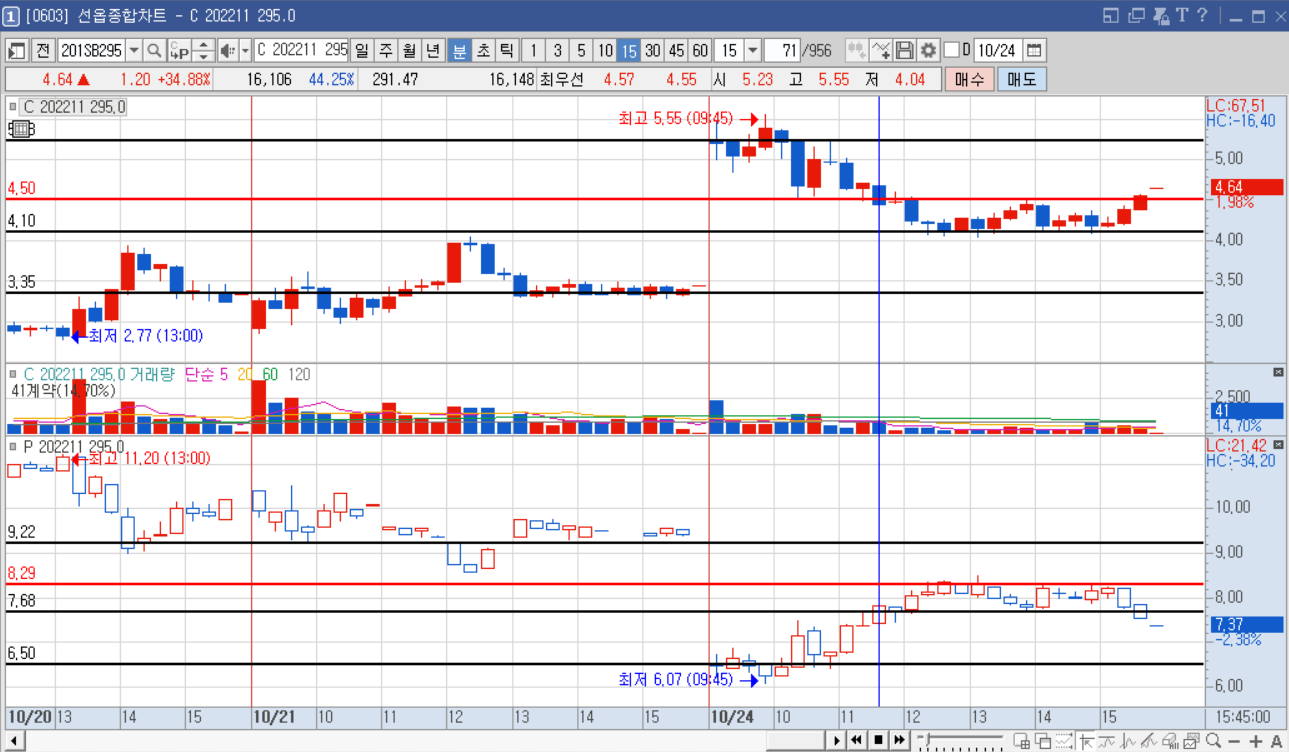Screen dimensions: 1289x752
Task: Edit the symbol code field 201SB295
Action: [x=91, y=50]
